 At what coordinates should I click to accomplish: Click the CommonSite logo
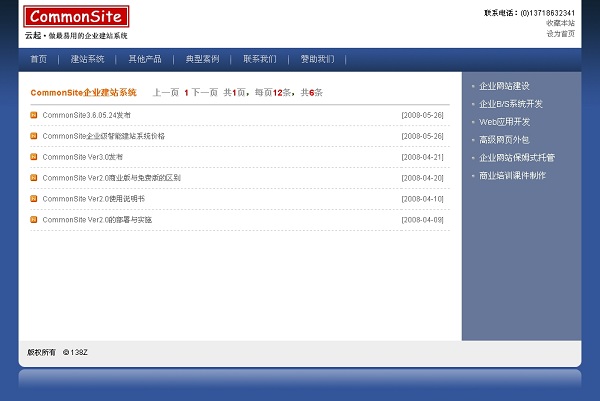(x=76, y=16)
